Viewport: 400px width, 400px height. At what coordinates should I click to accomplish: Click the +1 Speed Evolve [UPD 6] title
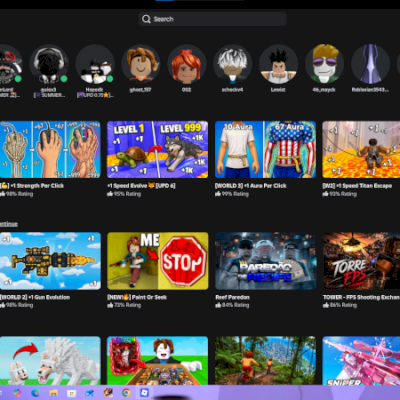click(141, 186)
